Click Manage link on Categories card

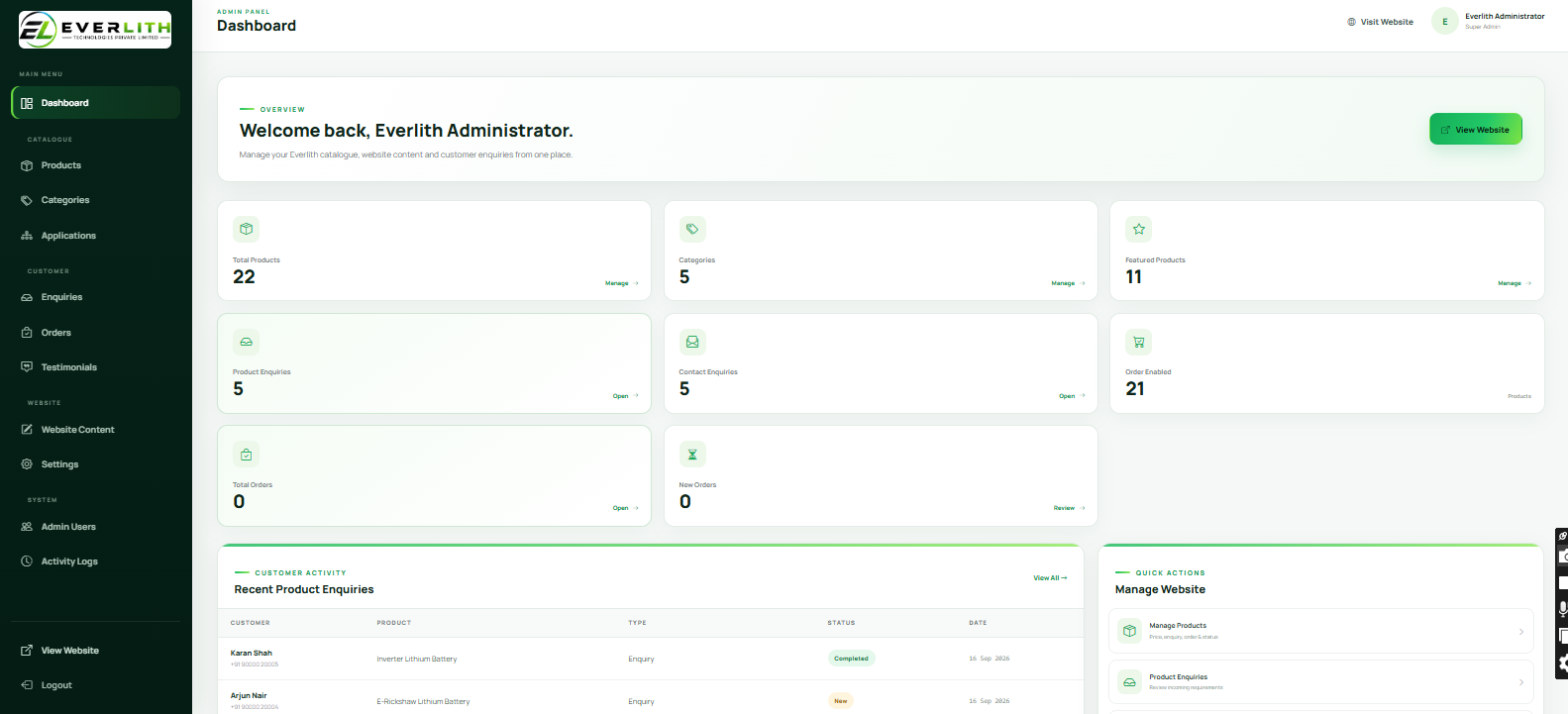pos(1068,283)
